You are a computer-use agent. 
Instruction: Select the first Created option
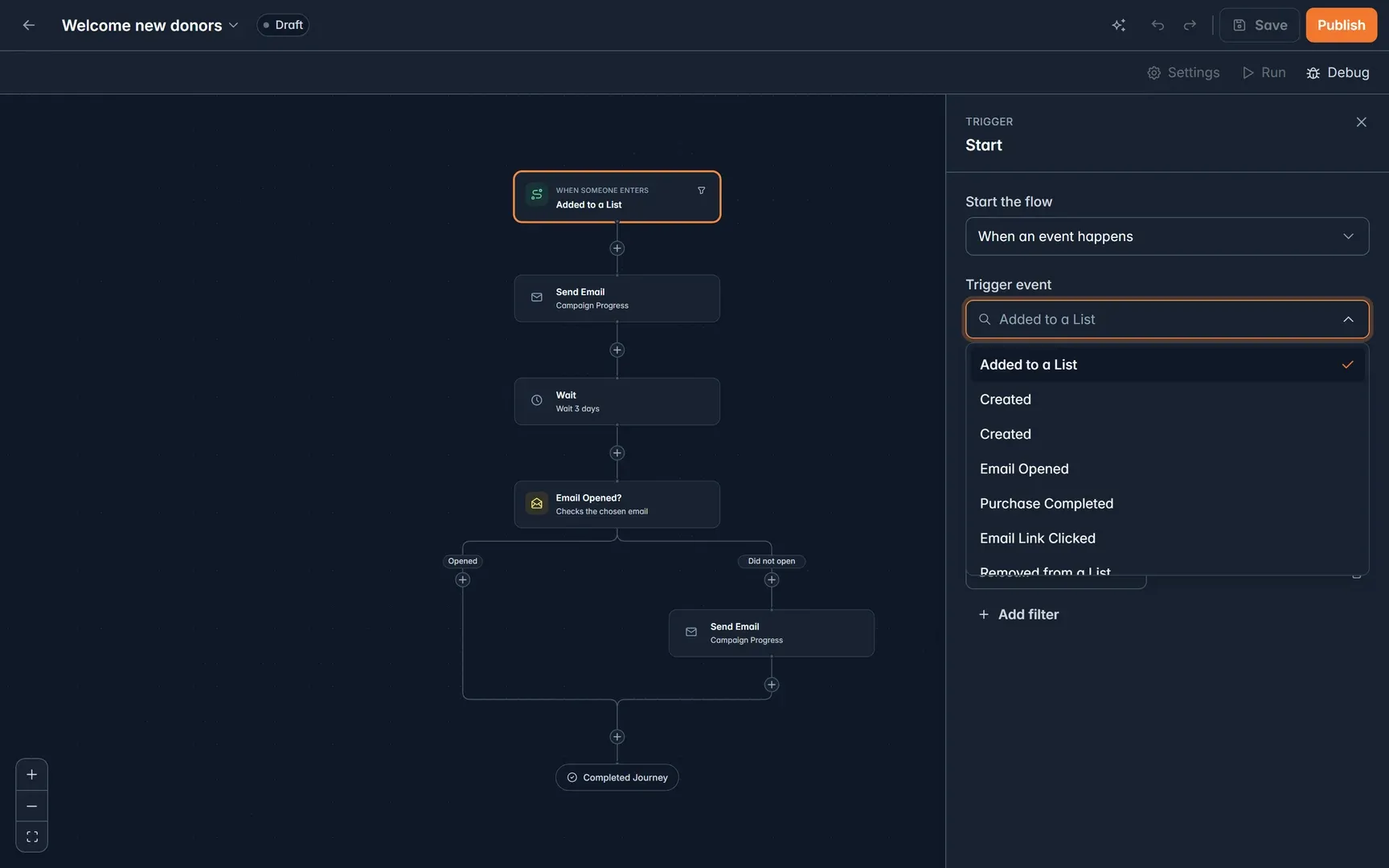(x=1166, y=399)
